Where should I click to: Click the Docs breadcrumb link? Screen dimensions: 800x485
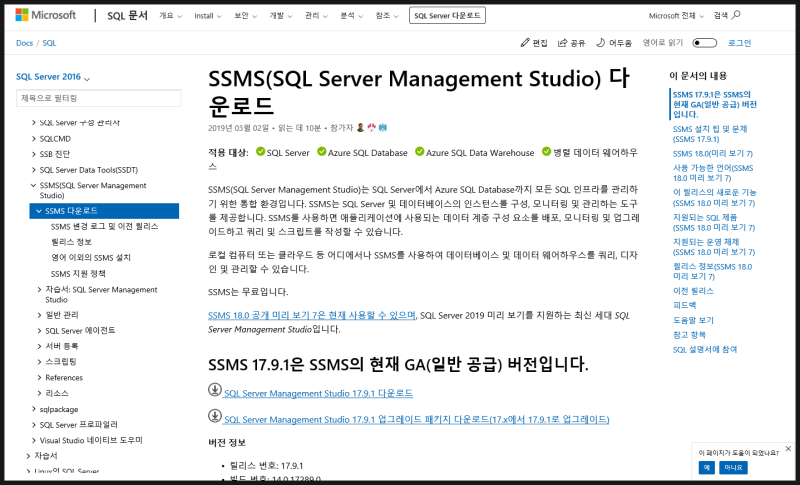click(x=24, y=43)
